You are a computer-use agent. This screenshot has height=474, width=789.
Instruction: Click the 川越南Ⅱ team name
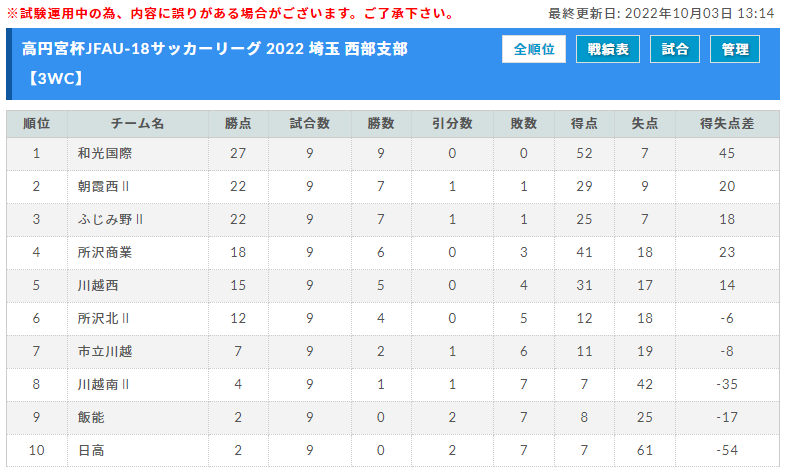103,384
